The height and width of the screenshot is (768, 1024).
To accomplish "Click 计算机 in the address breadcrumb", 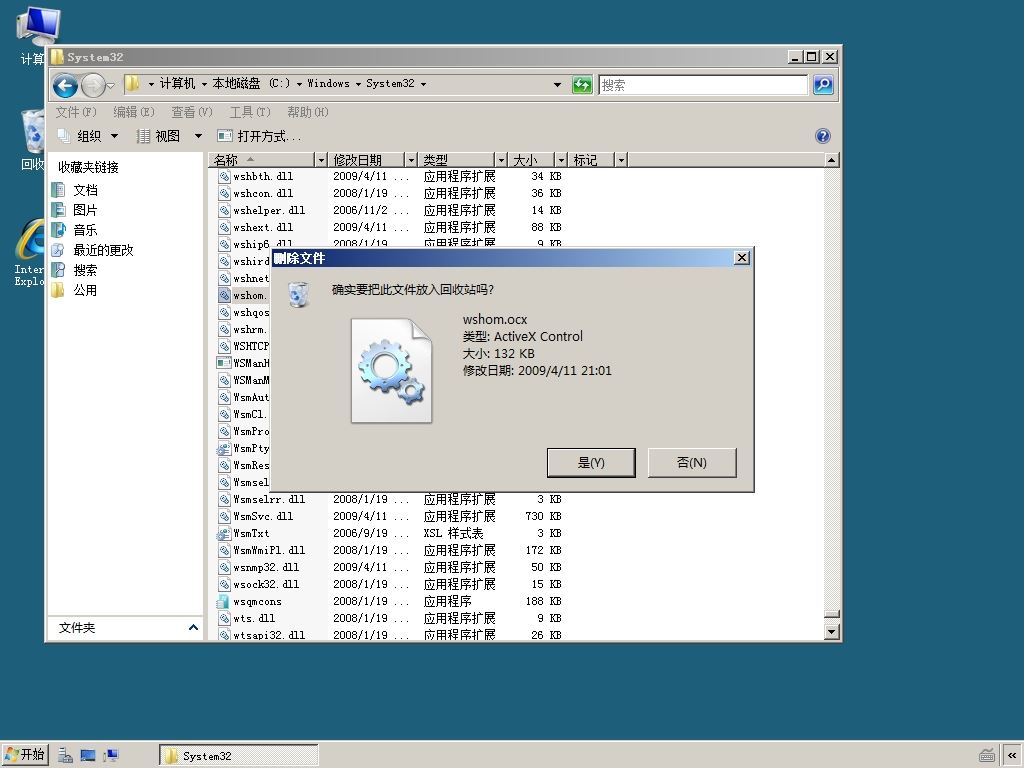I will pos(177,84).
